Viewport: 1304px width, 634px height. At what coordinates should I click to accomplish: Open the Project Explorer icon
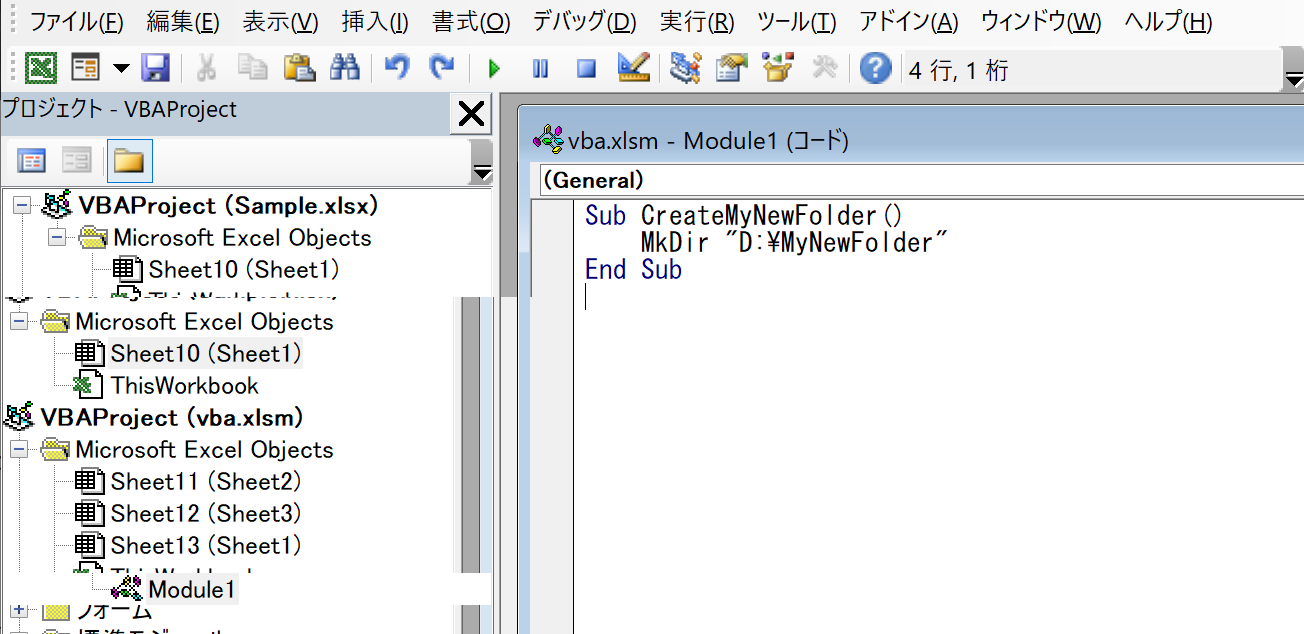click(x=686, y=68)
